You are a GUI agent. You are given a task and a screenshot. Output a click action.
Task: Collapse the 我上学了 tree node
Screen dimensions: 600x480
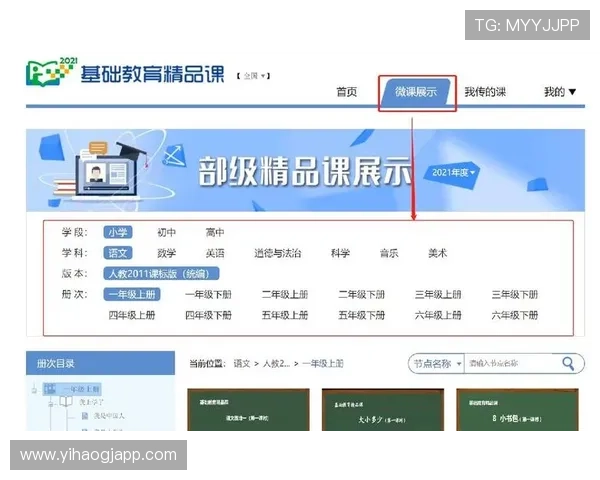pyautogui.click(x=51, y=403)
